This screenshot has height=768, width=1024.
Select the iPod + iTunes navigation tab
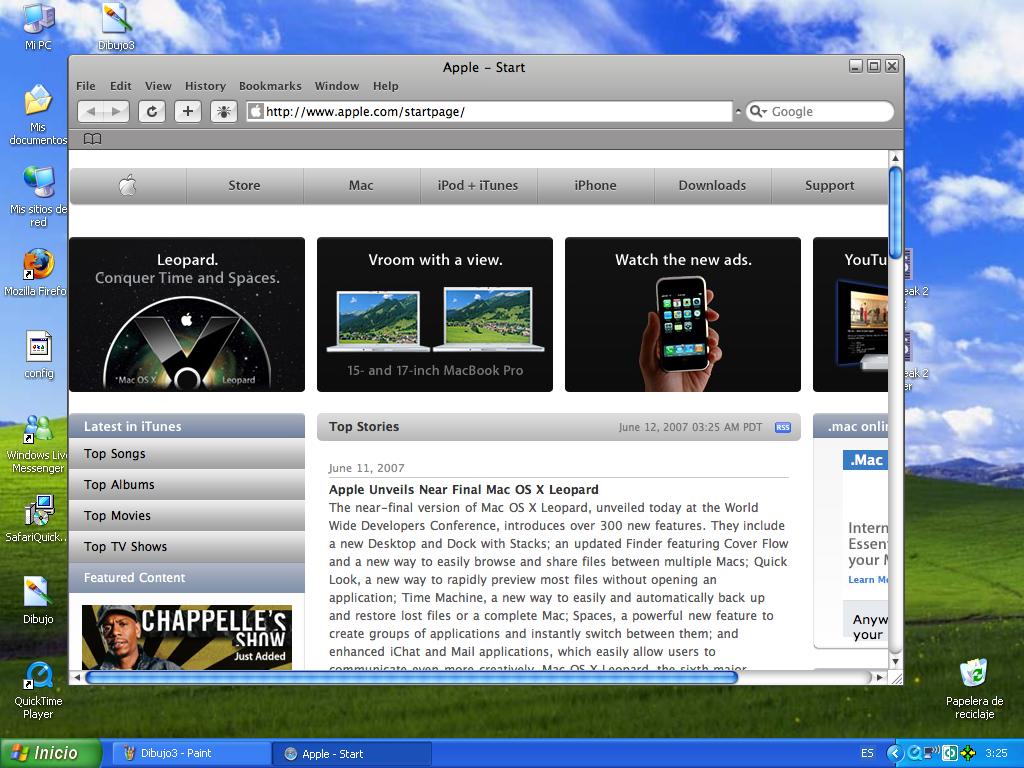pos(478,185)
